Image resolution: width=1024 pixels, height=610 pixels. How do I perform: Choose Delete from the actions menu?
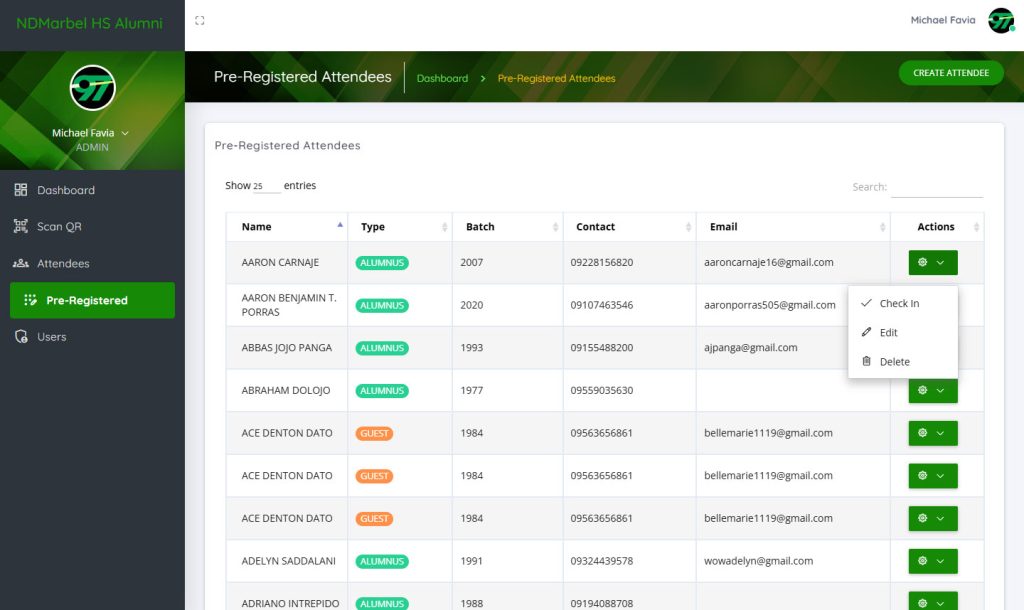[x=894, y=362]
